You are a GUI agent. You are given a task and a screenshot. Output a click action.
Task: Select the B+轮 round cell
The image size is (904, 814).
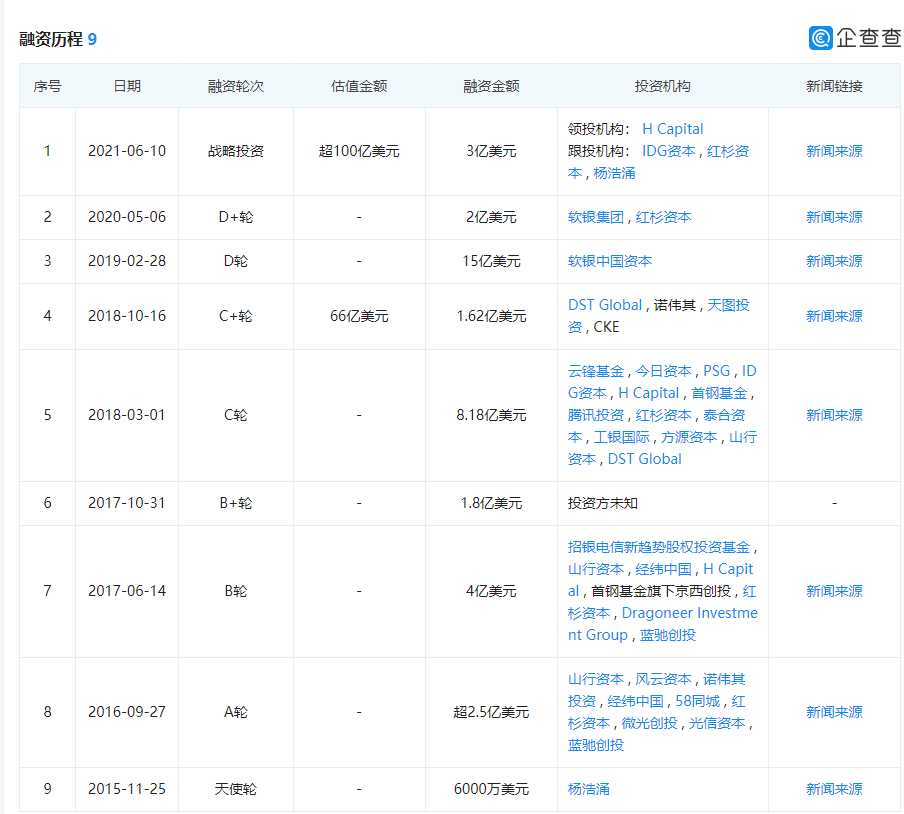(236, 503)
